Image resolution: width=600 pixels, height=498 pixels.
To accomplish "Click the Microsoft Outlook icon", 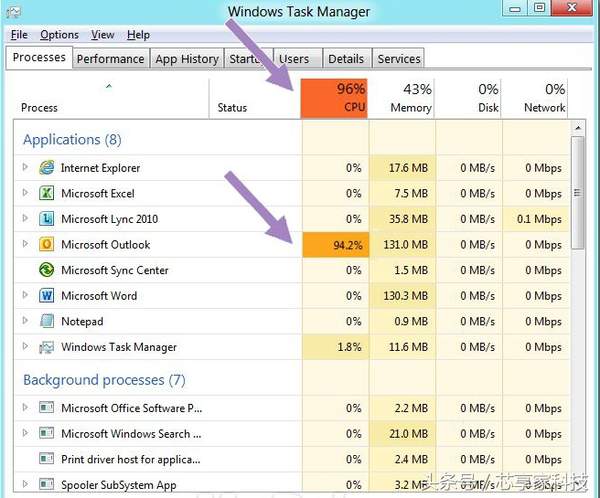I will (x=46, y=245).
